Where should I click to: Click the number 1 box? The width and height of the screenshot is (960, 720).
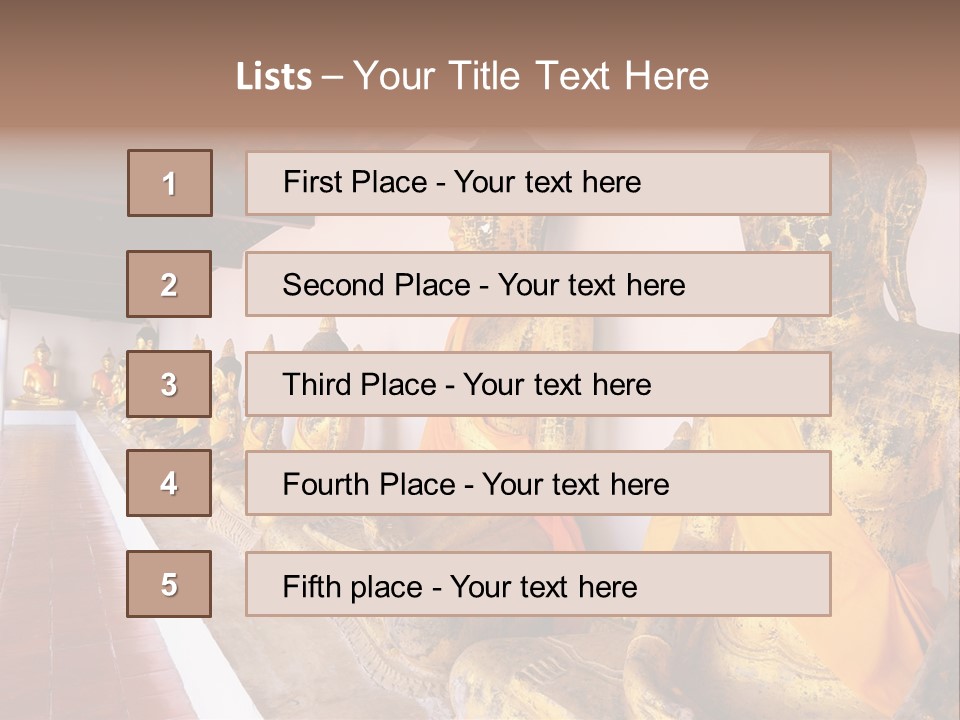(x=170, y=183)
